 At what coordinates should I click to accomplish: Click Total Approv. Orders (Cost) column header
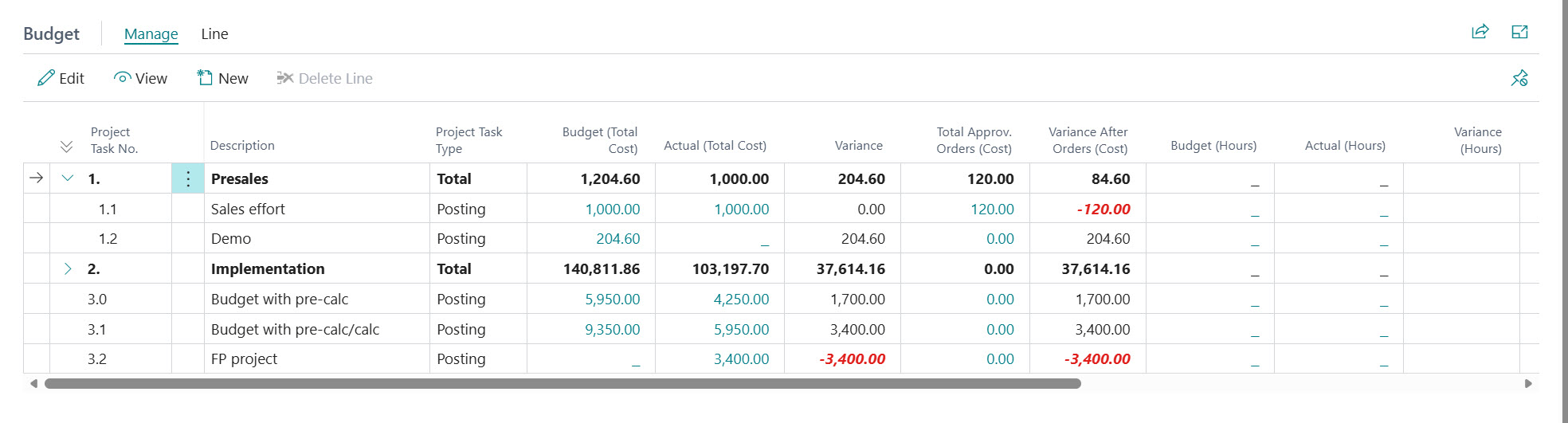[x=974, y=140]
